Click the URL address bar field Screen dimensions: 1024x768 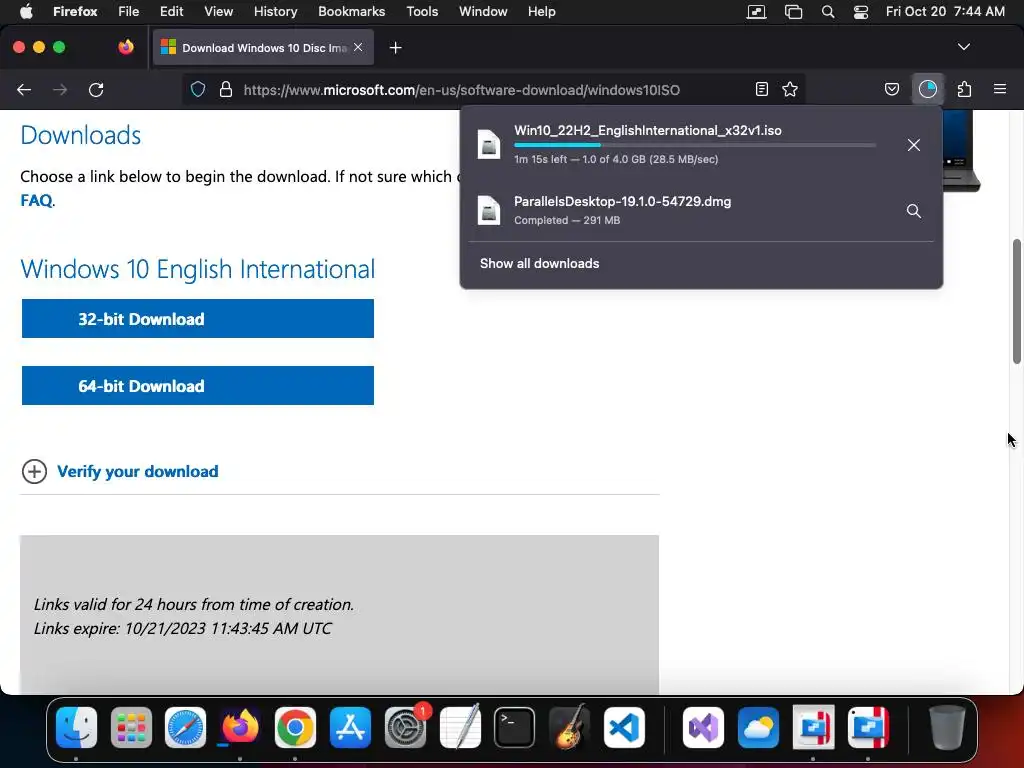494,89
